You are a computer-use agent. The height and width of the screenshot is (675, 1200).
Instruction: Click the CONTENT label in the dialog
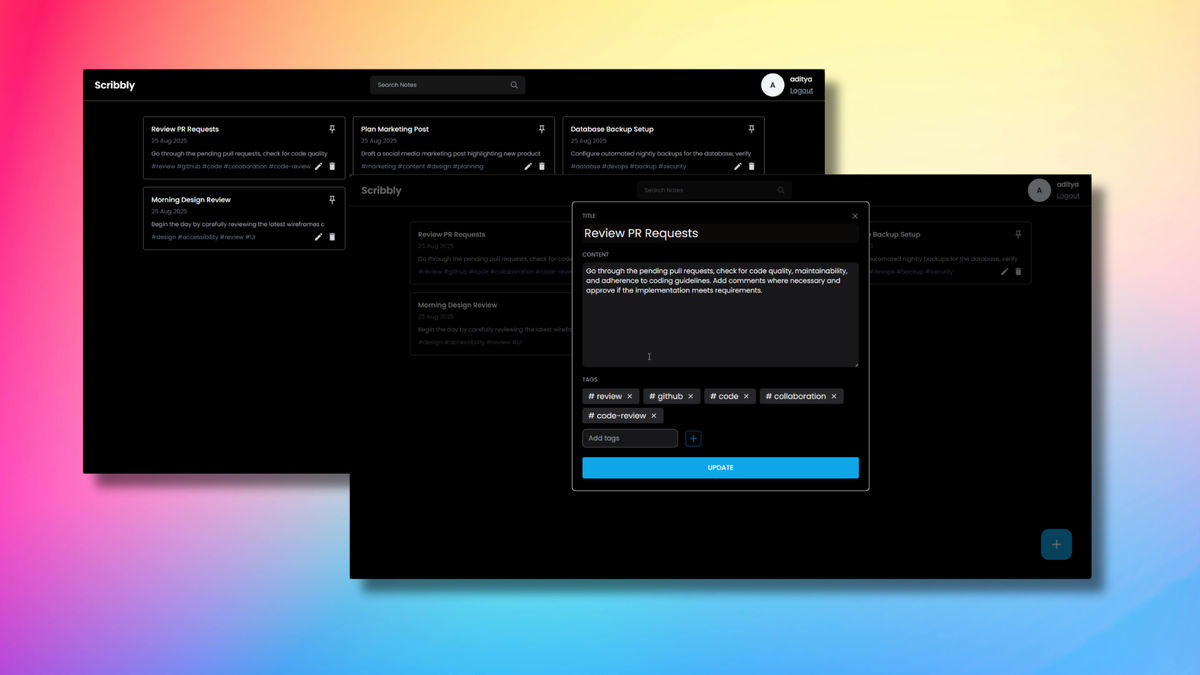(595, 255)
